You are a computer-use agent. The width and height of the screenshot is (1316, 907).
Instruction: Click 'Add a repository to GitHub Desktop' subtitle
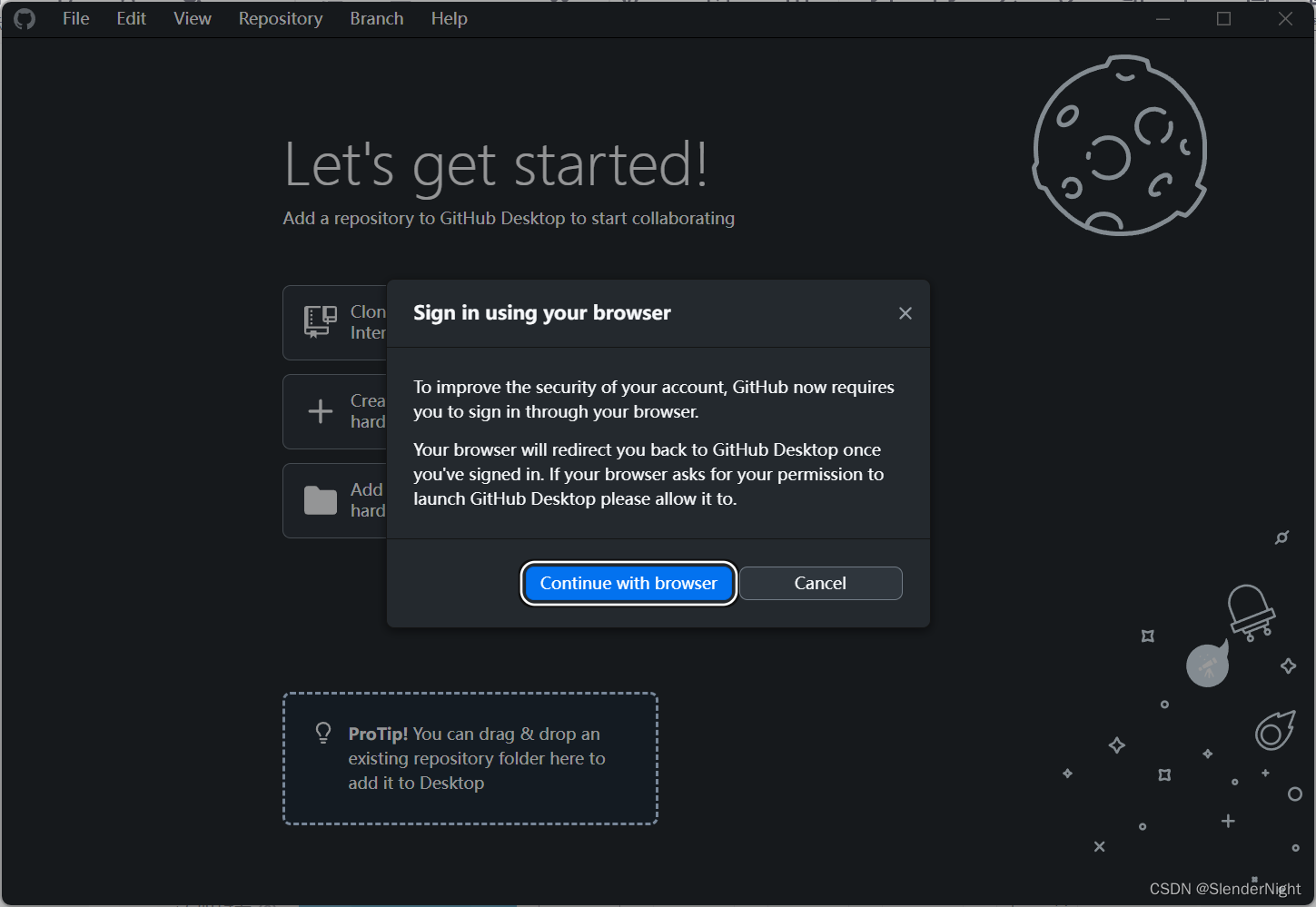pyautogui.click(x=509, y=218)
